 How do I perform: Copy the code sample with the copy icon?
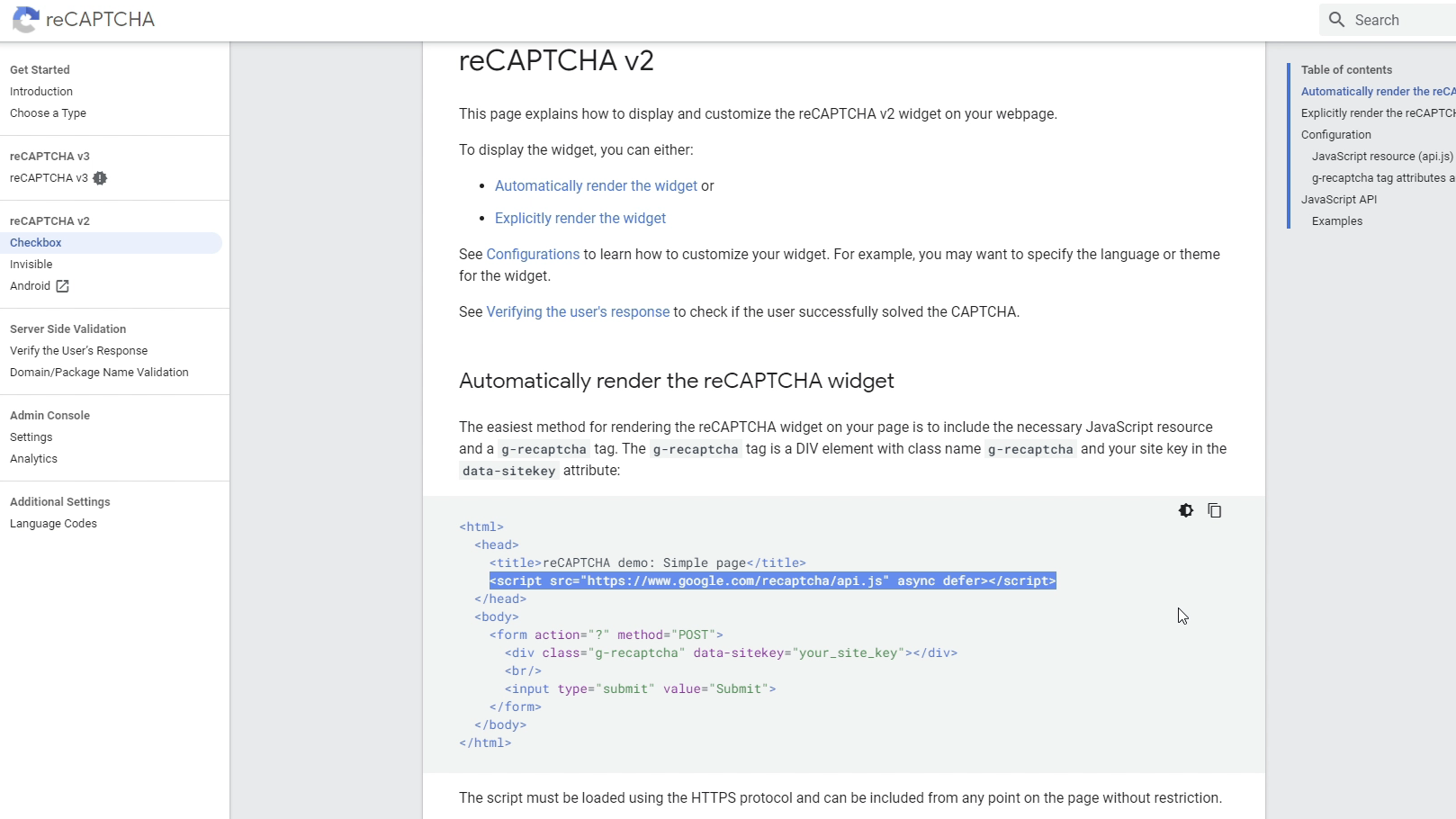point(1215,510)
